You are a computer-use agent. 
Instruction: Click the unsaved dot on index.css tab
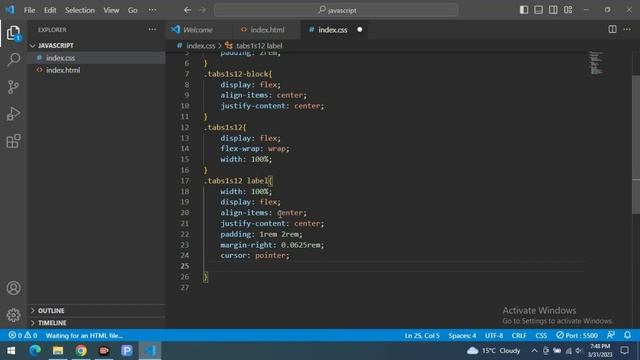click(360, 29)
